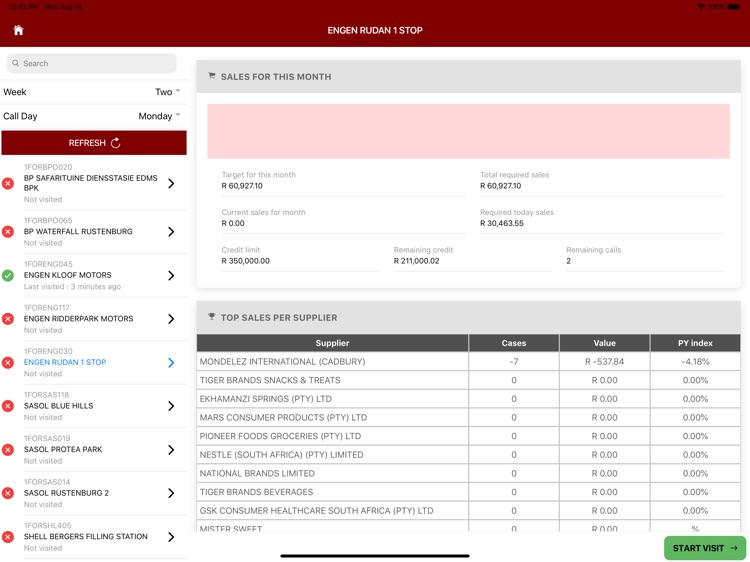This screenshot has height=562, width=750.
Task: Open ENGEN RIDDERPARK MOTORS chevron
Action: click(x=171, y=319)
